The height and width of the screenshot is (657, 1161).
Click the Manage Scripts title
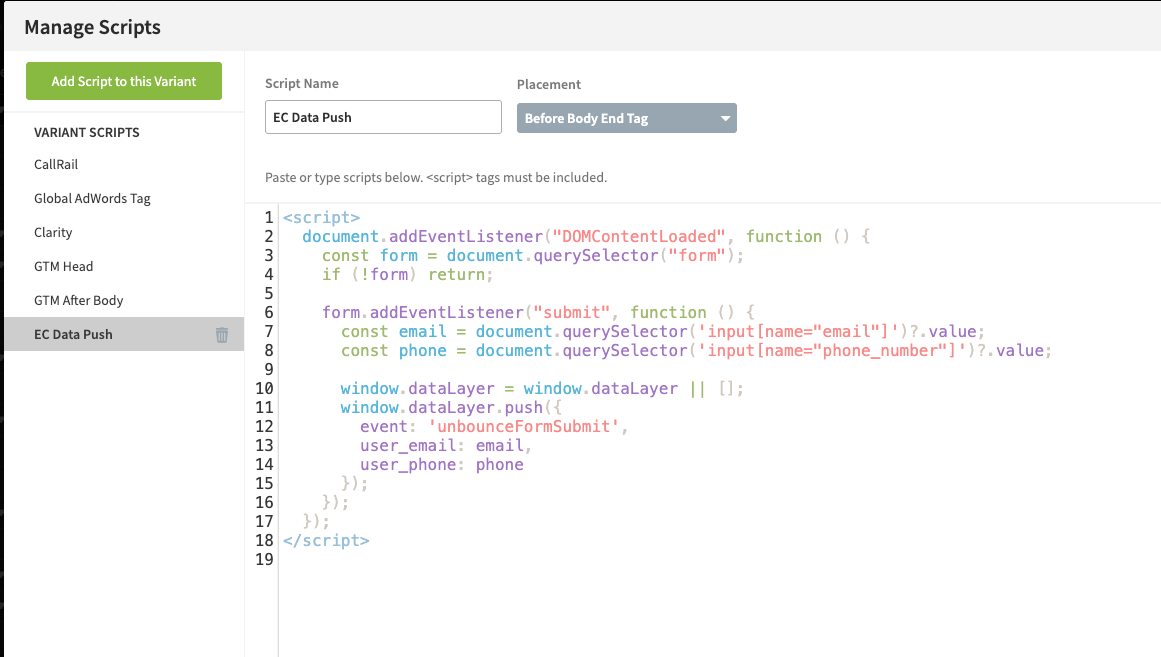(x=93, y=27)
